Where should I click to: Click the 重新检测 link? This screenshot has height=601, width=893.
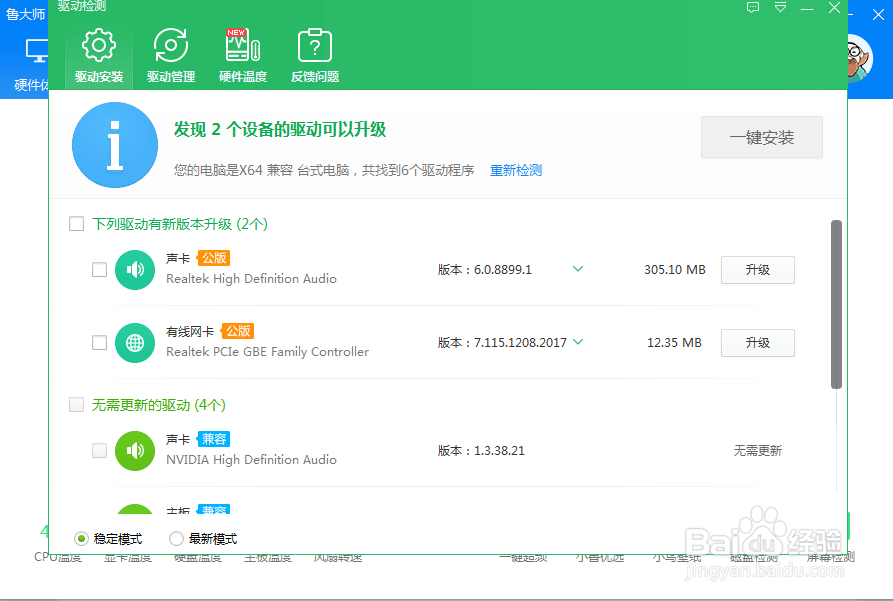[x=516, y=170]
